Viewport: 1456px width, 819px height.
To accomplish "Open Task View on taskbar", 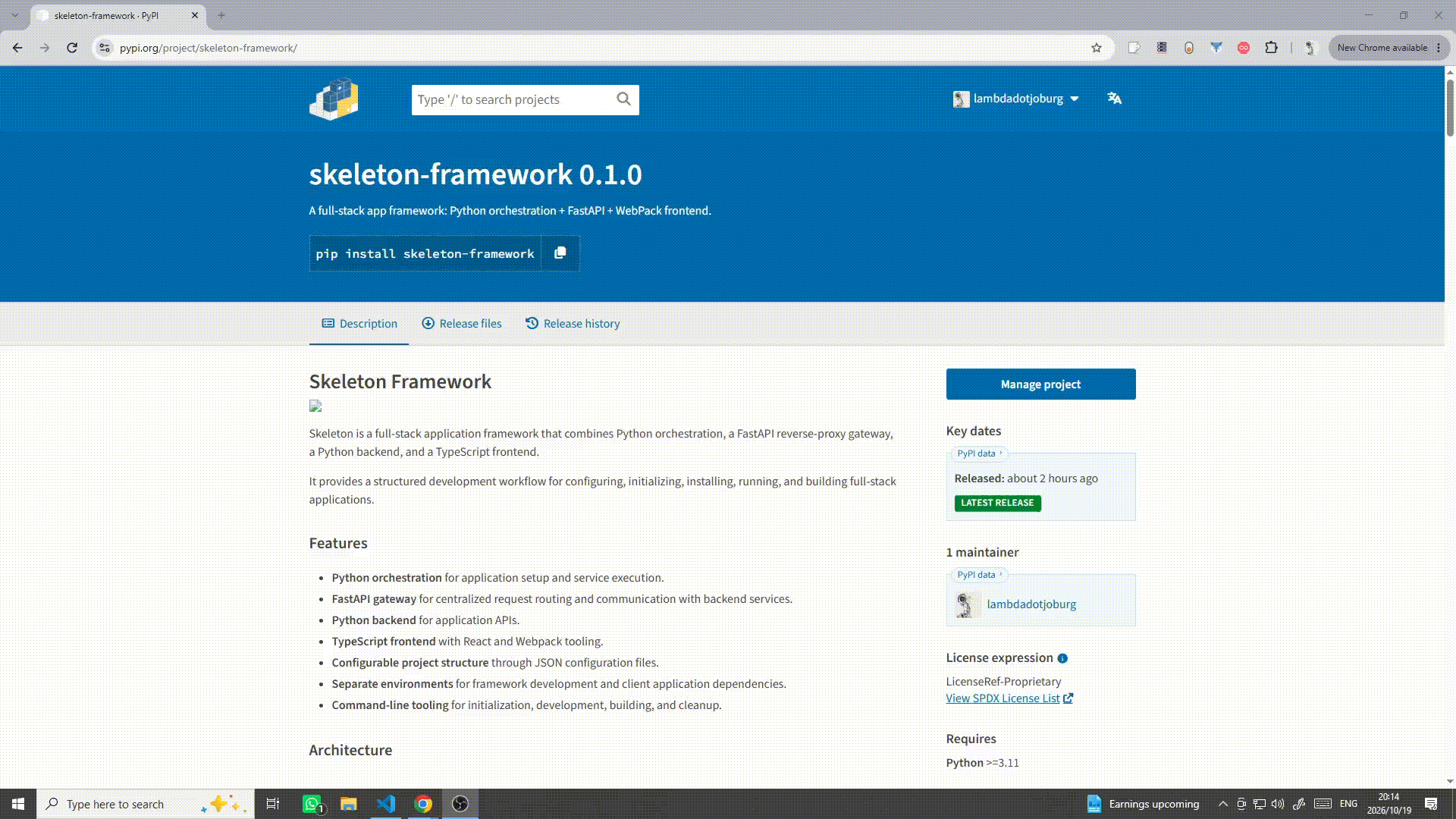I will point(273,804).
